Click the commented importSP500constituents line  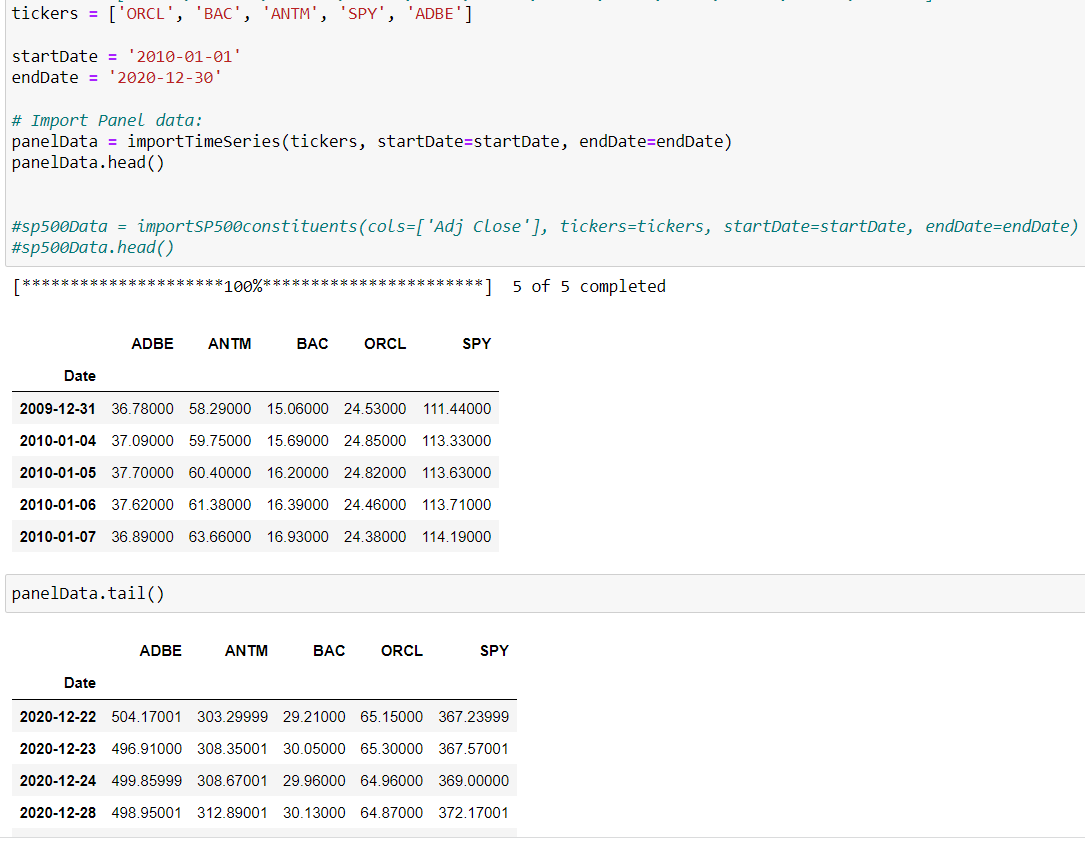point(545,226)
